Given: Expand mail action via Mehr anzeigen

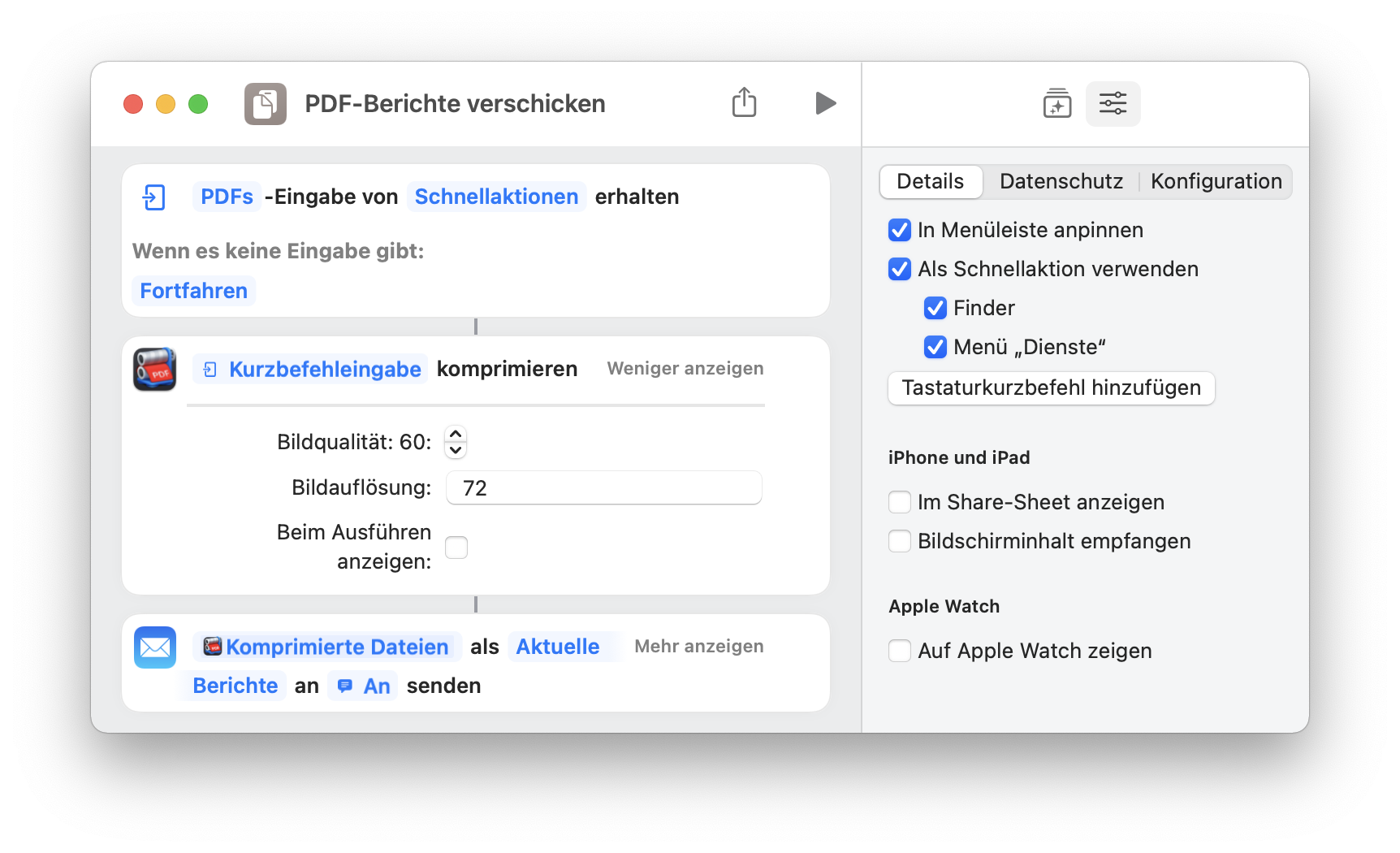Looking at the screenshot, I should pos(698,647).
